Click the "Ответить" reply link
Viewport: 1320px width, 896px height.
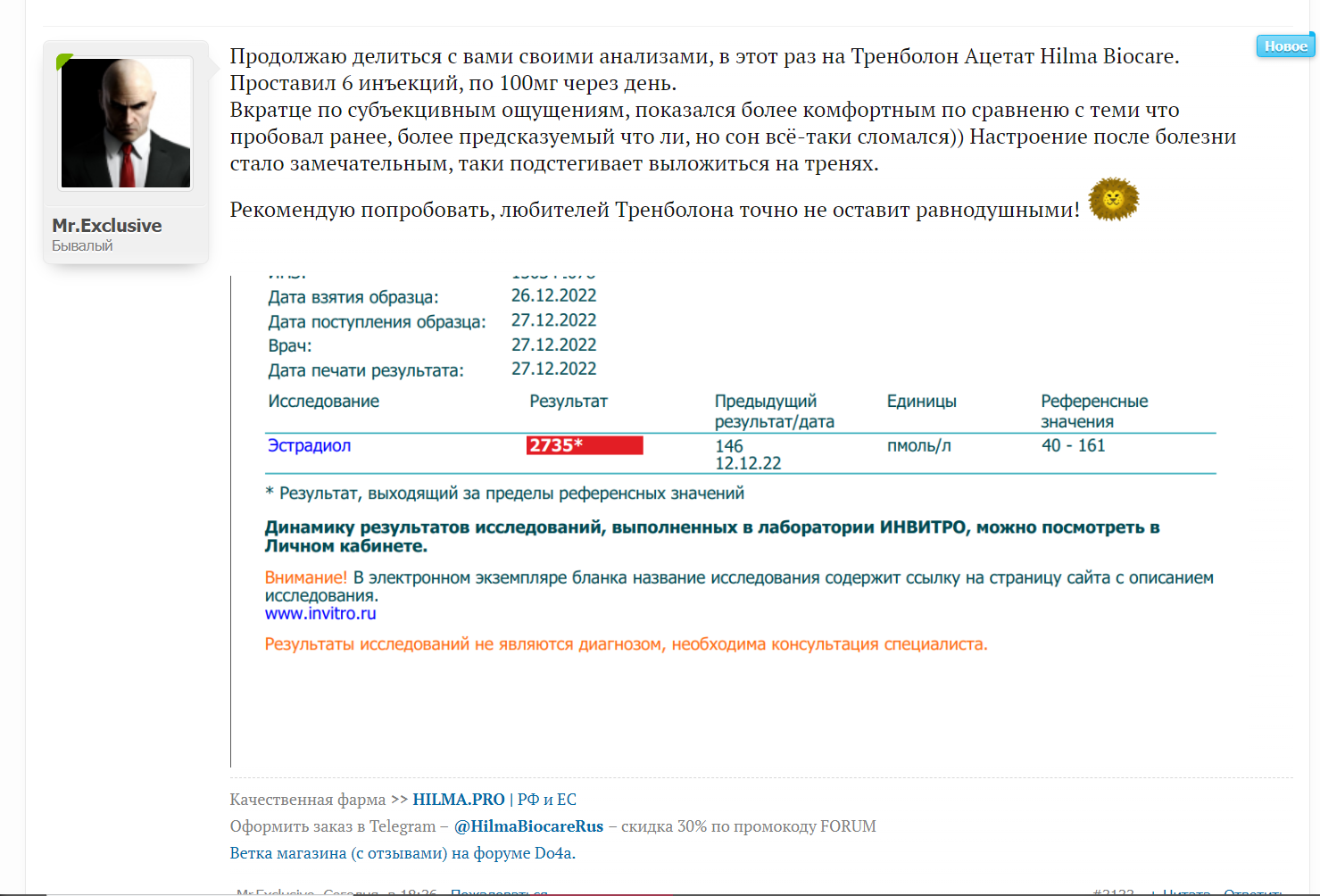pos(1252,892)
